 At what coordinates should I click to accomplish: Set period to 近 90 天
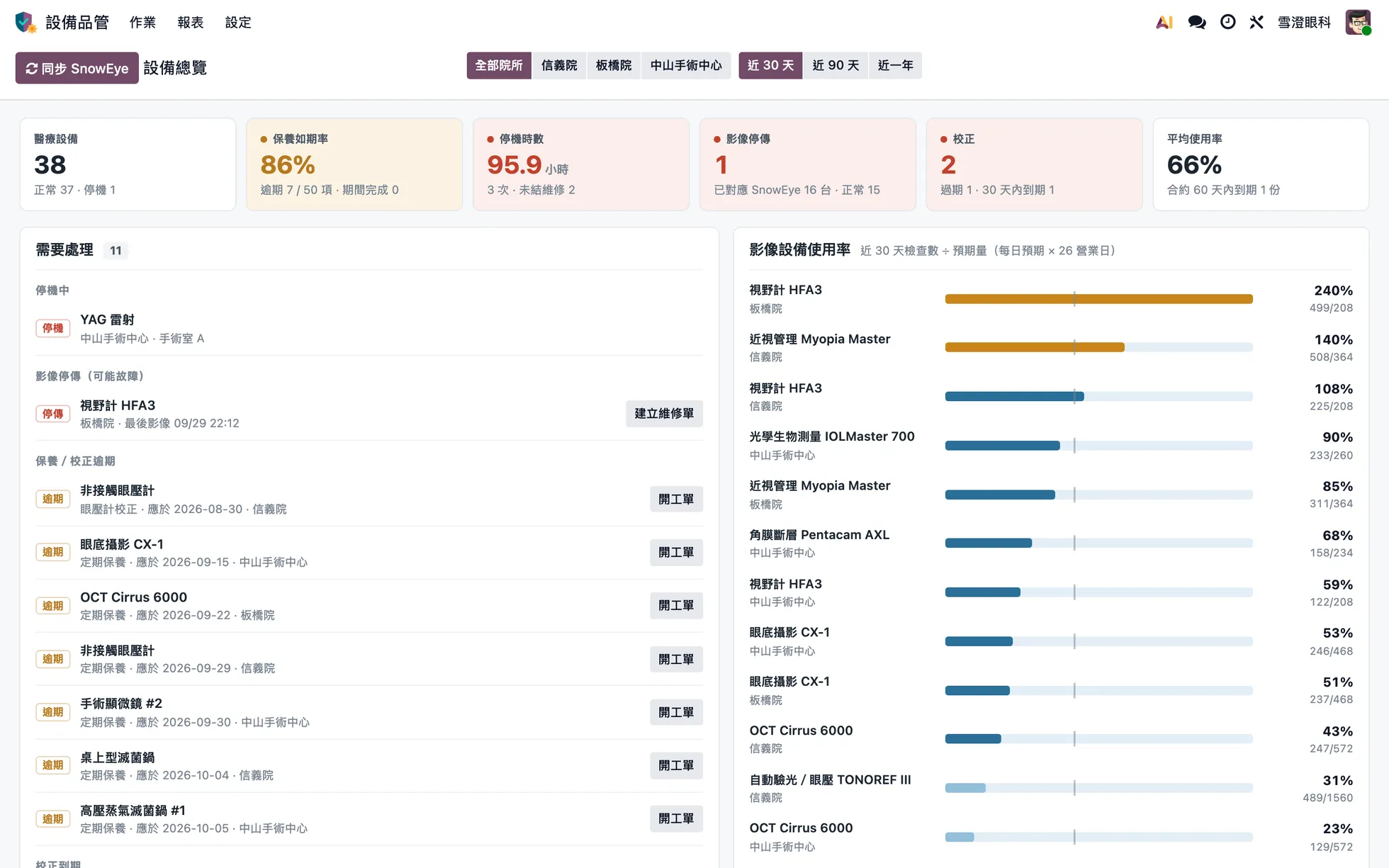836,65
